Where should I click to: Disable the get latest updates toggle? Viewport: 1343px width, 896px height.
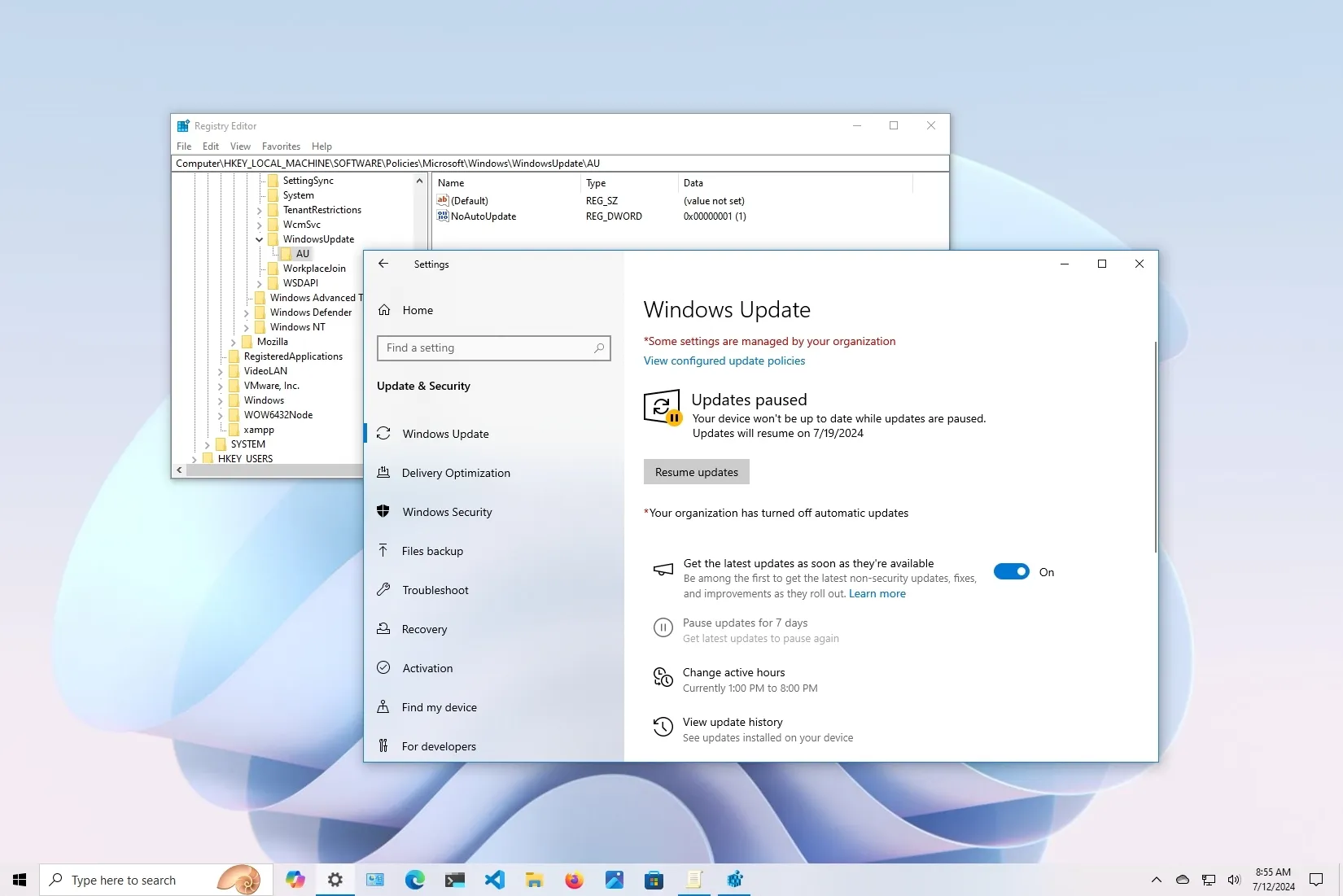point(1010,571)
